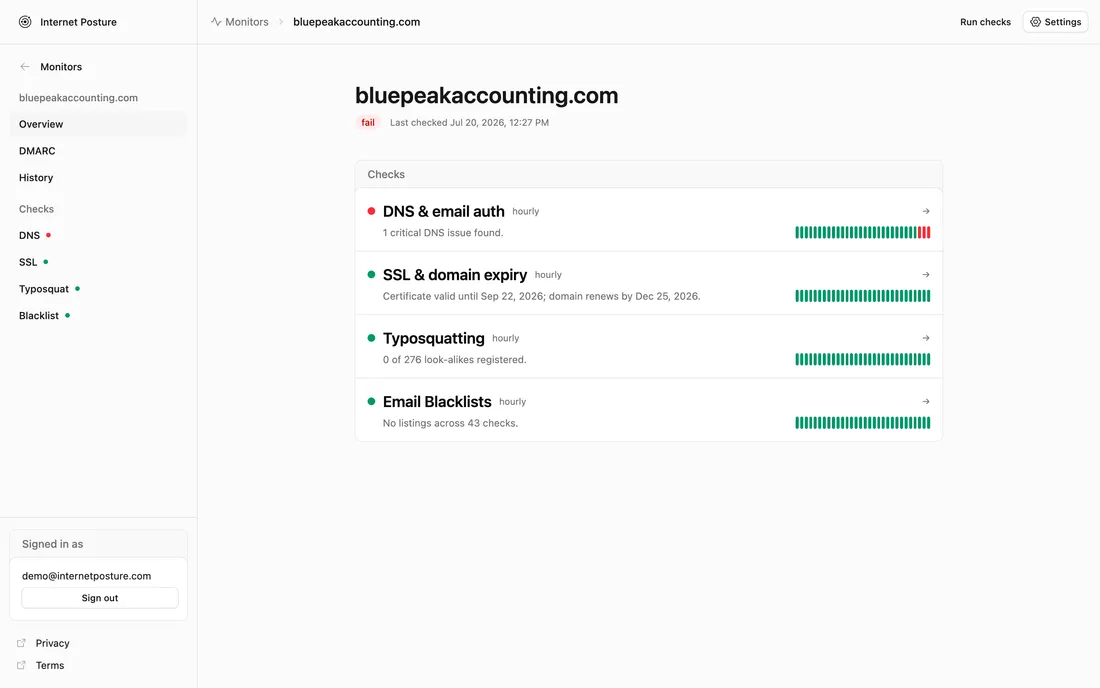
Task: Click the hourly tag beside Typosquatting
Action: click(x=506, y=338)
